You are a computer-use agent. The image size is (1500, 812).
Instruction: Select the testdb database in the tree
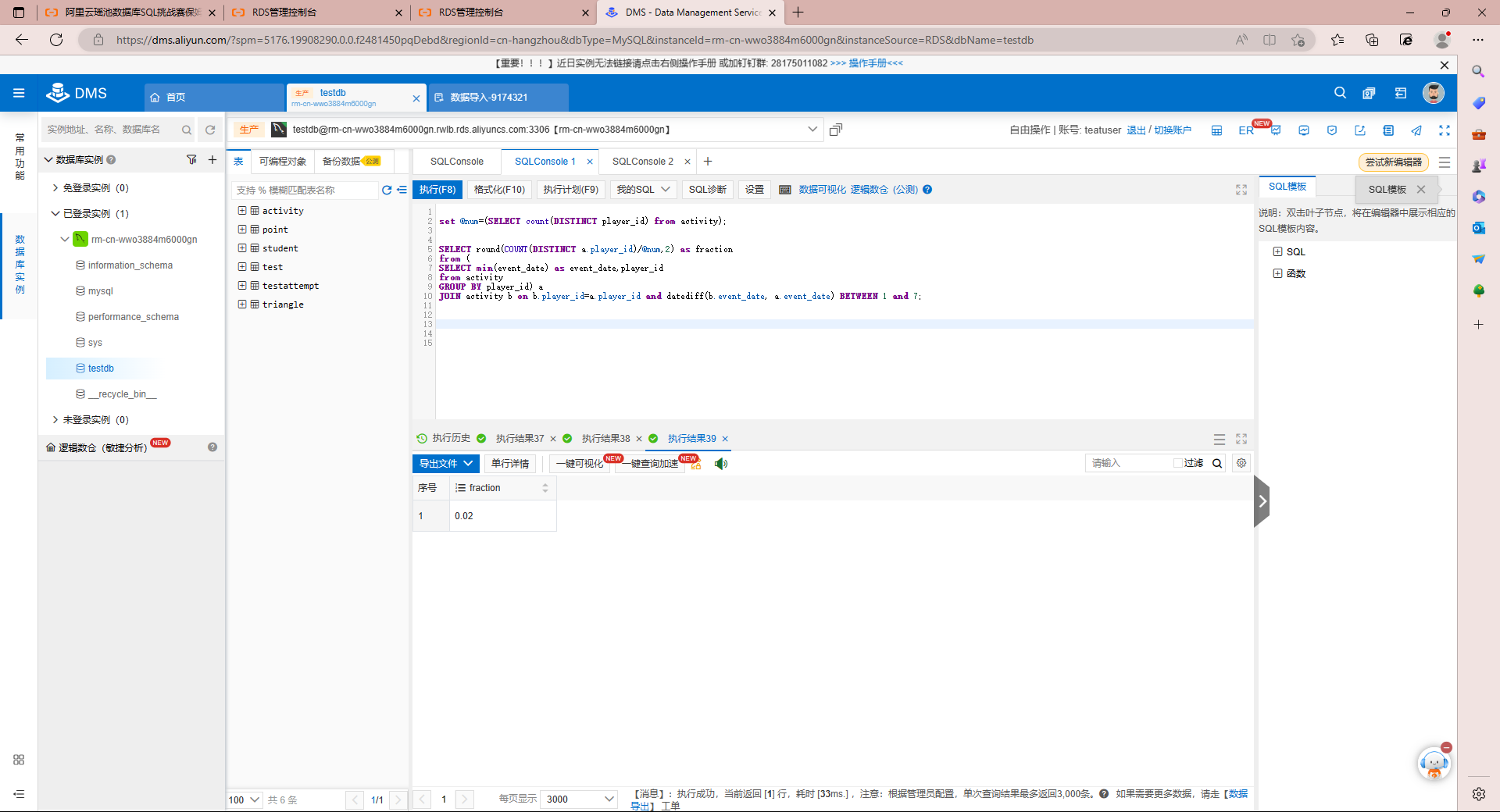101,369
